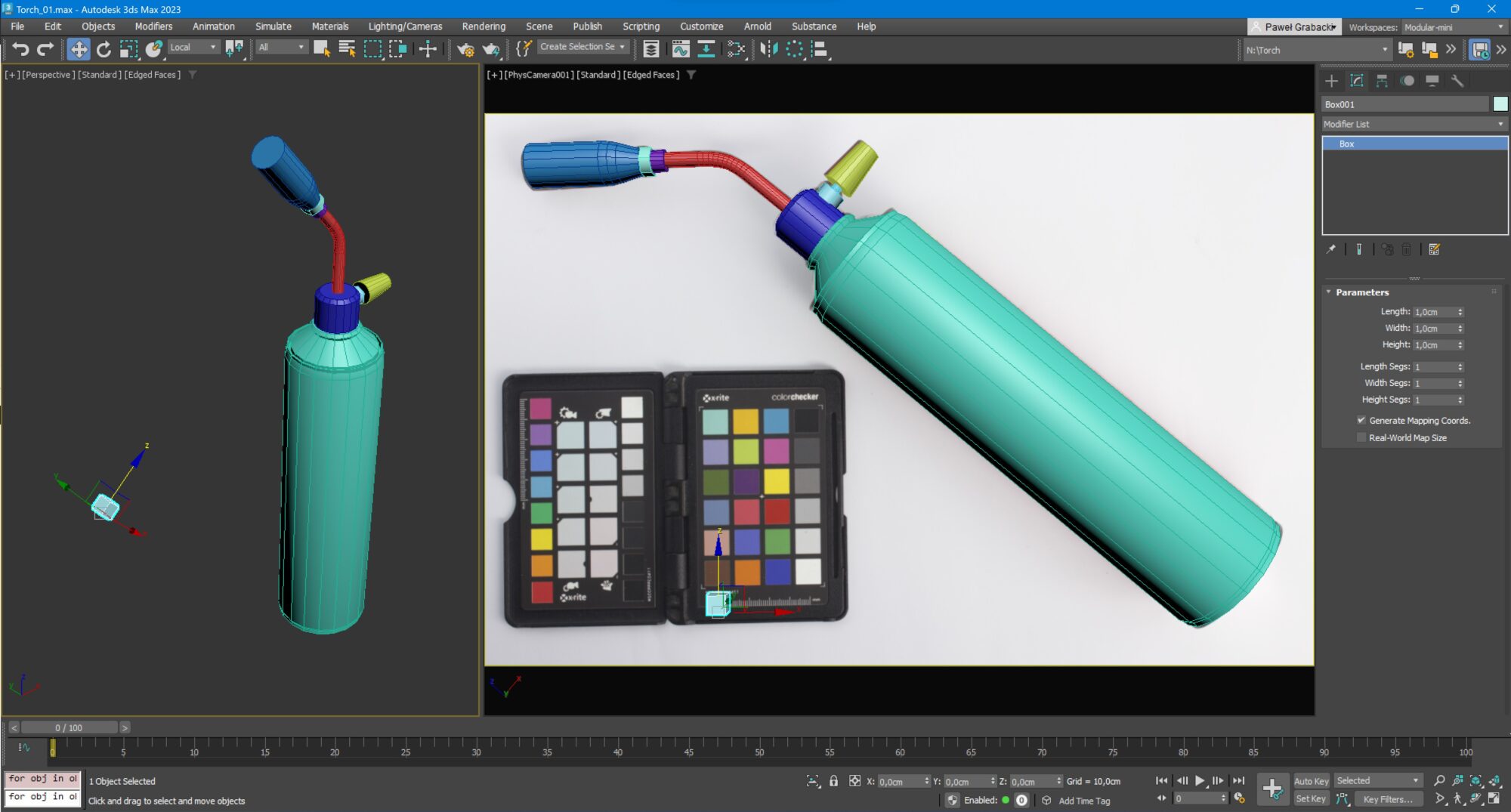This screenshot has height=812, width=1511.
Task: Collapse the Parameters rollout
Action: pyautogui.click(x=1361, y=292)
